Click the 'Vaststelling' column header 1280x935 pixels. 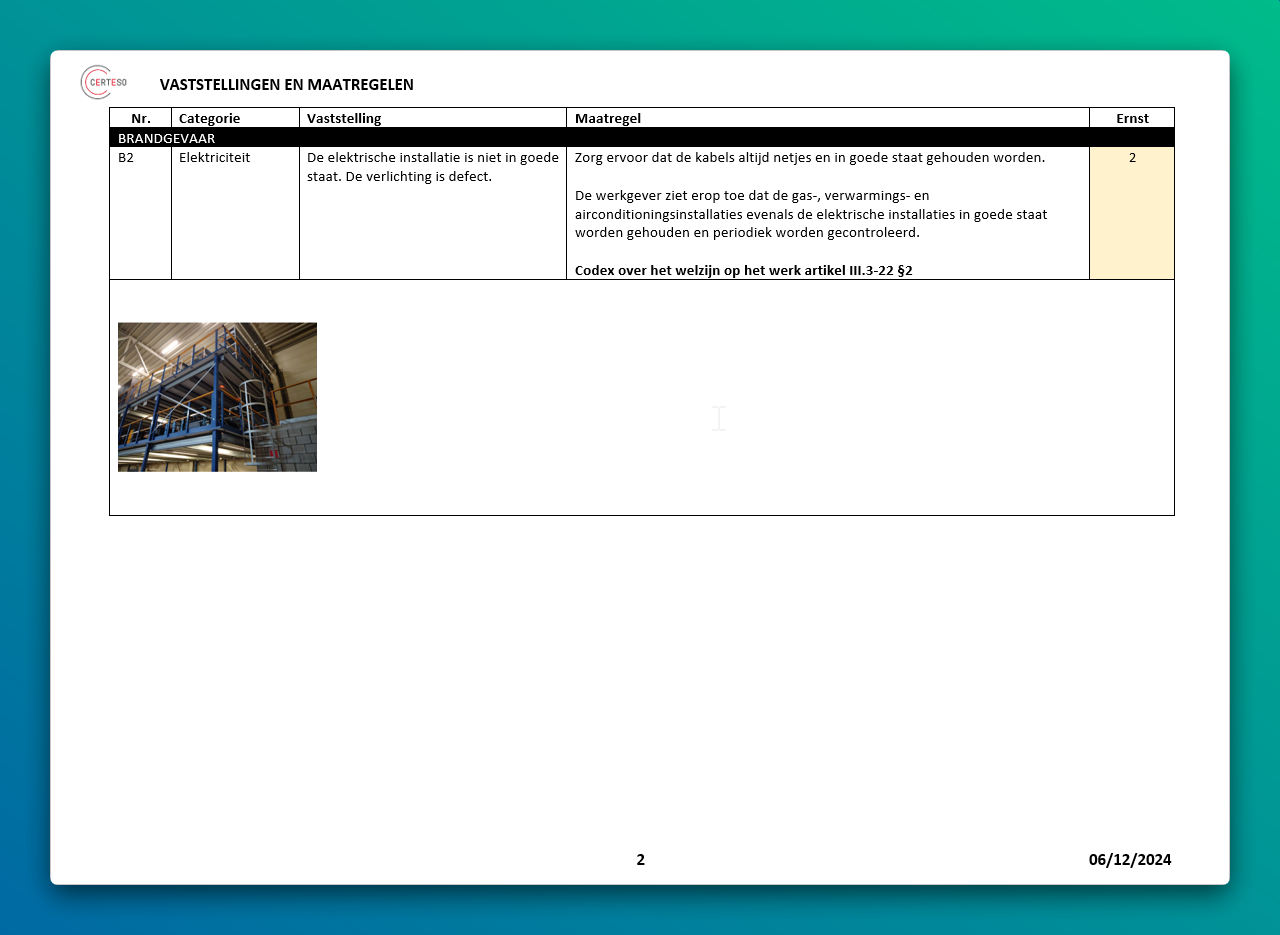point(344,118)
